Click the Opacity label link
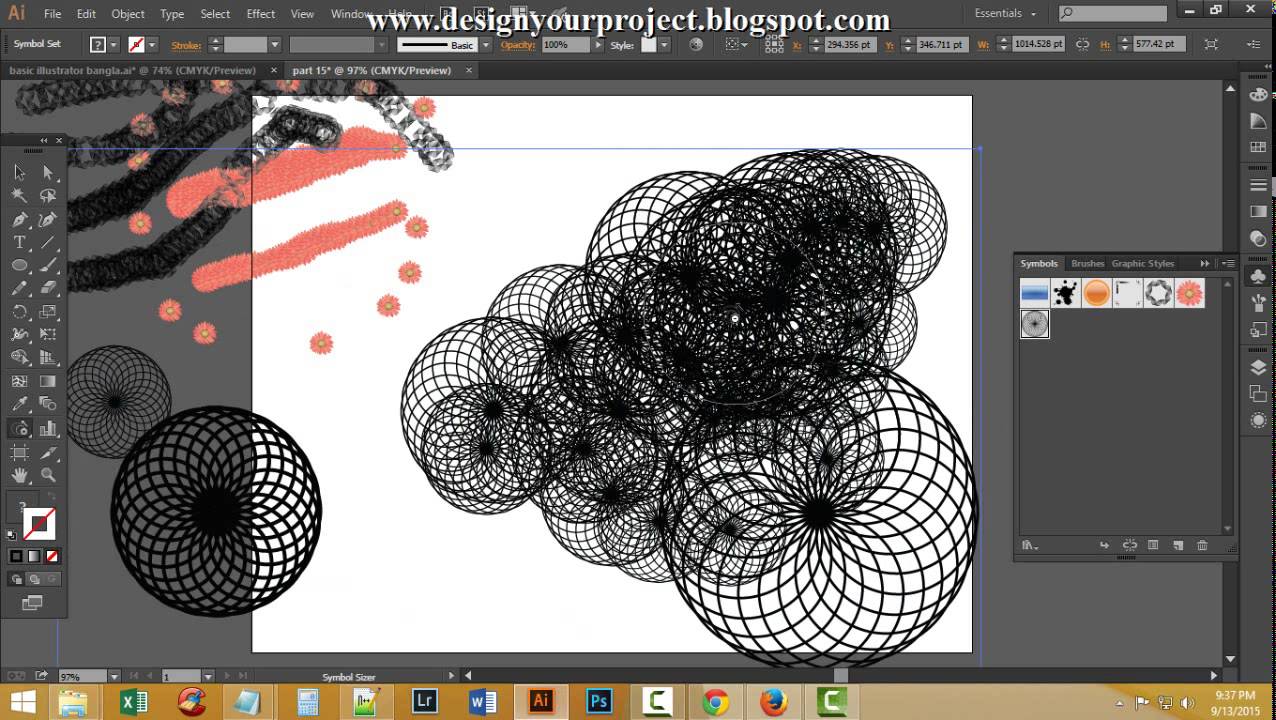This screenshot has height=720, width=1276. coord(518,45)
